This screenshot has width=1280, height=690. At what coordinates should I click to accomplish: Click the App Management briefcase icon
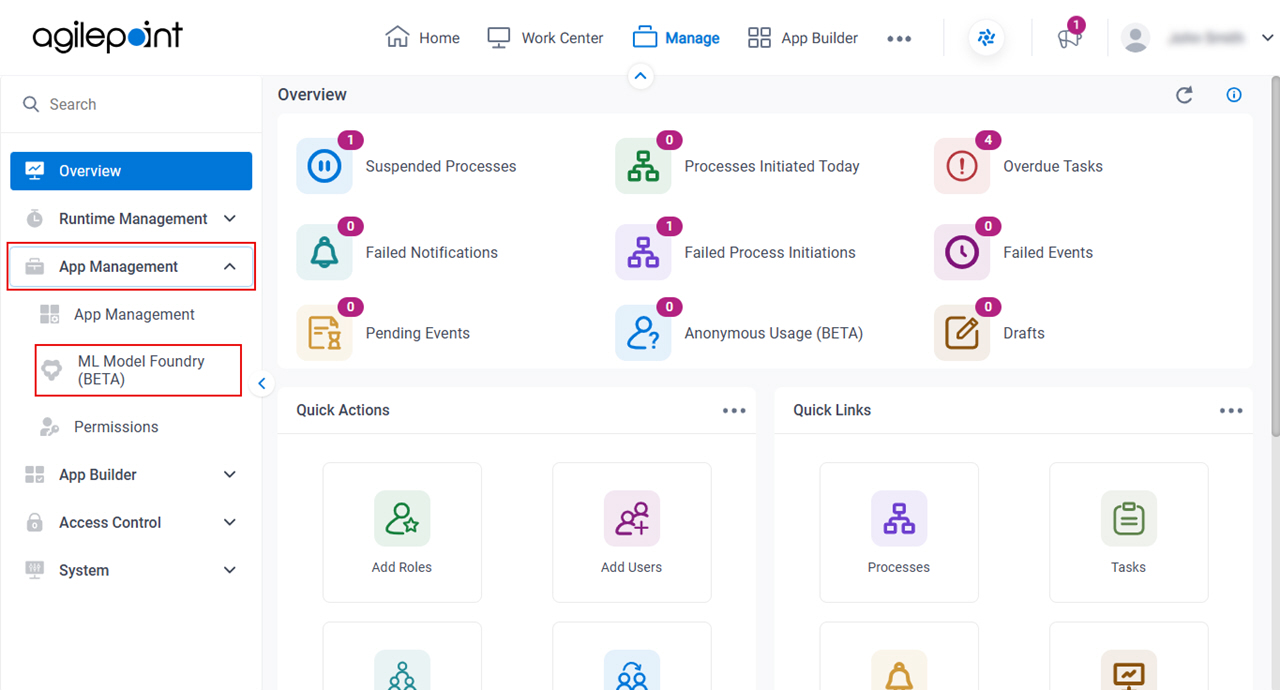[x=35, y=267]
